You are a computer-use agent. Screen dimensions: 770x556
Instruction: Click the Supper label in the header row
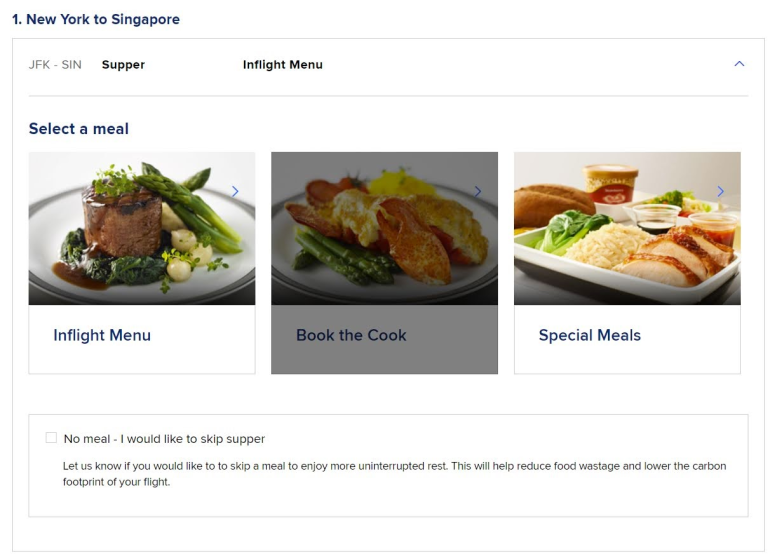pos(123,65)
